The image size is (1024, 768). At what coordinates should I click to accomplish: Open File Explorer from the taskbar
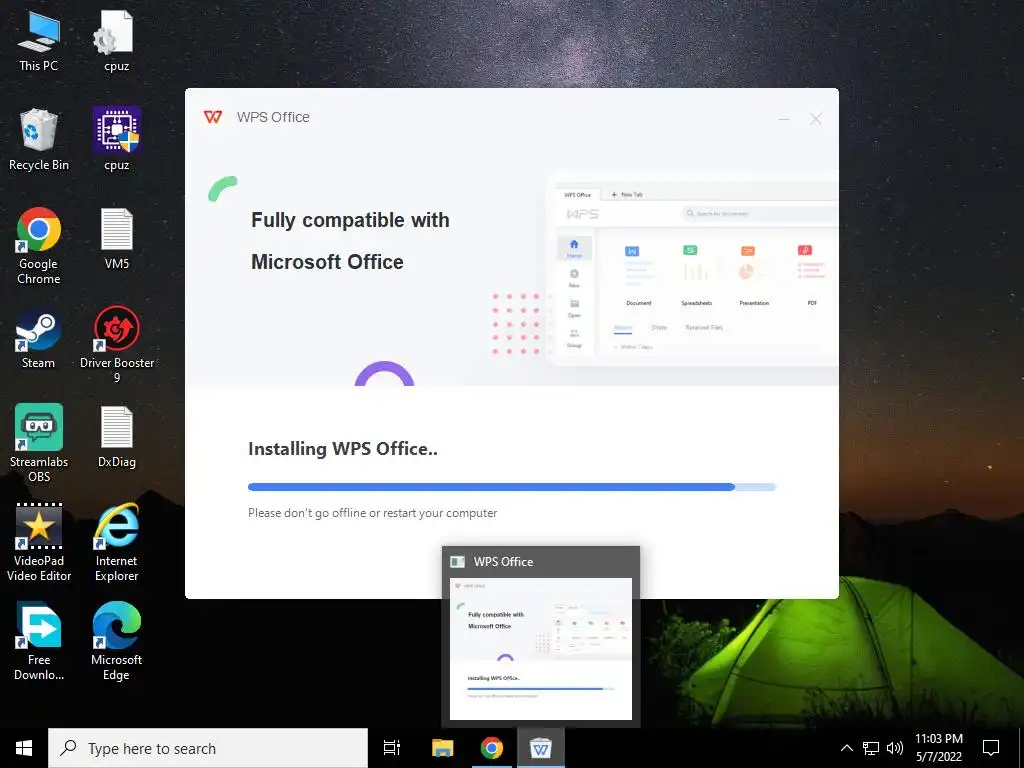click(x=442, y=748)
